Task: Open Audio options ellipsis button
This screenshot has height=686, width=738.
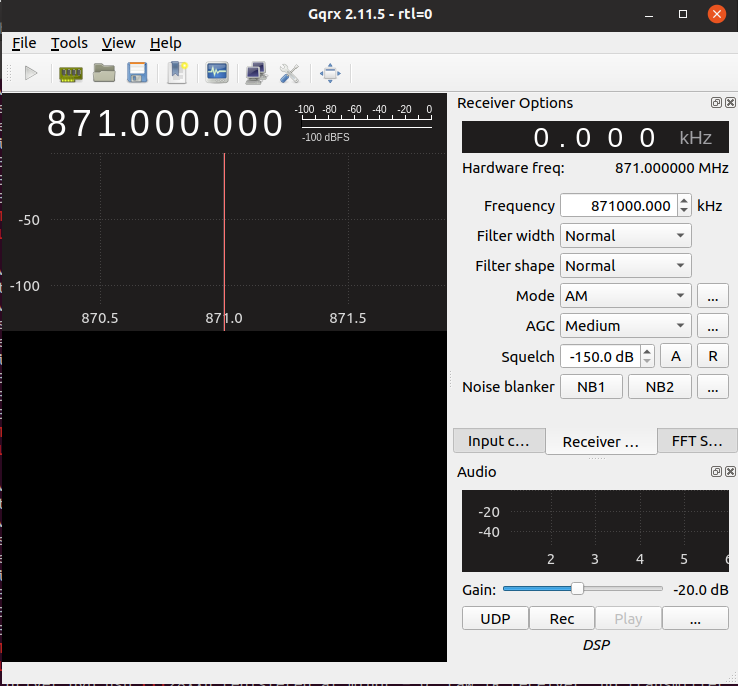Action: pyautogui.click(x=695, y=618)
